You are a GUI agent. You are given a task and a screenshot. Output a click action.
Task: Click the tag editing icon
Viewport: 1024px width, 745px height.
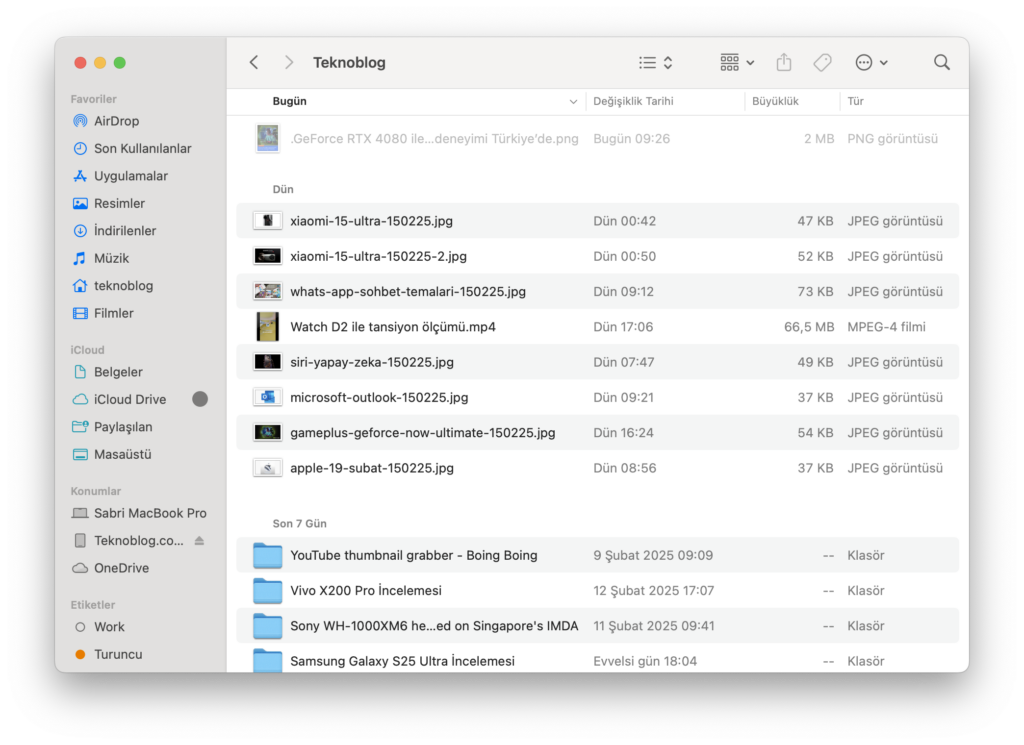coord(822,63)
